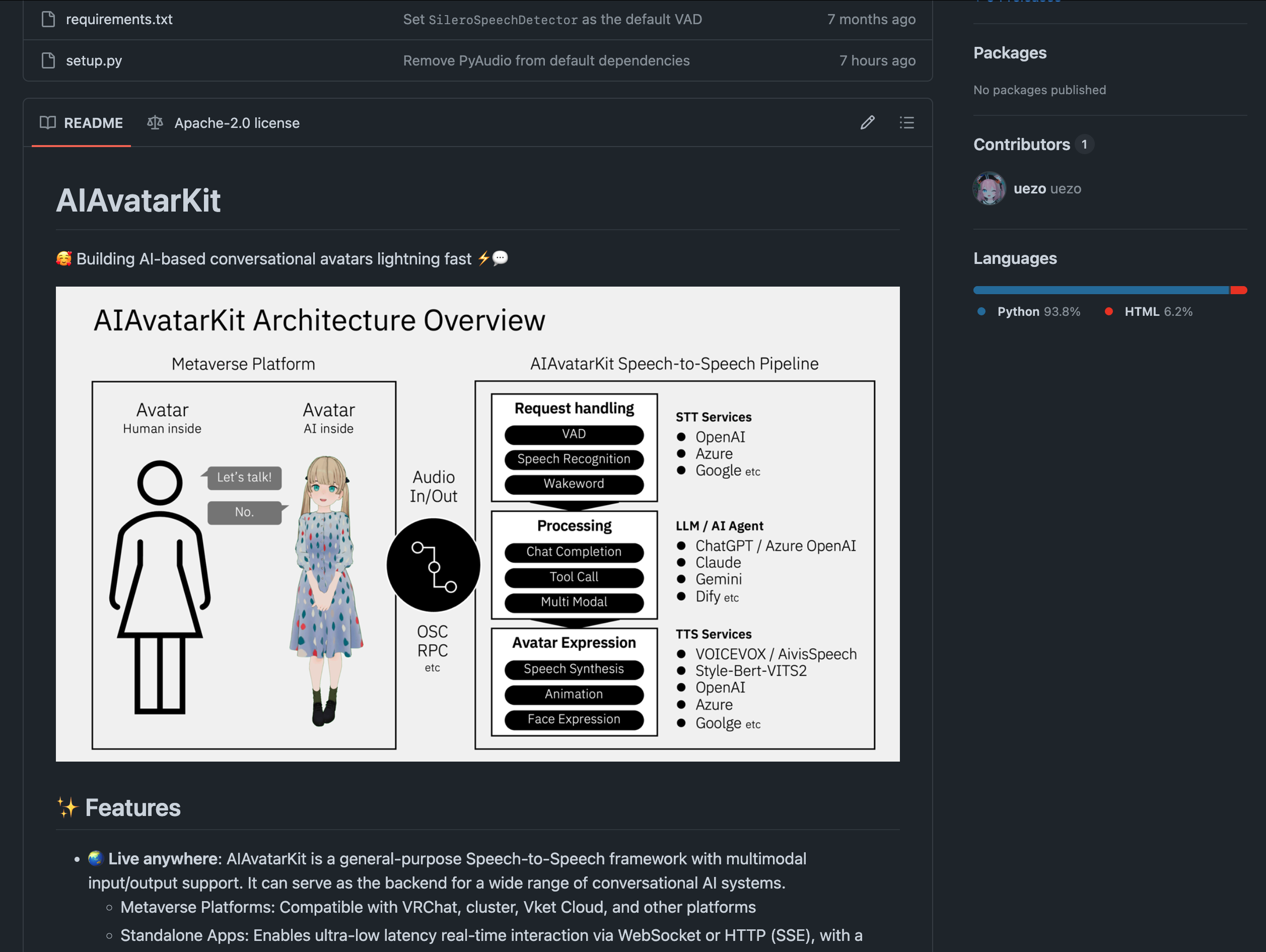The height and width of the screenshot is (952, 1266).
Task: Click the 'Metaverse Platforms' bullet line
Action: coord(438,907)
